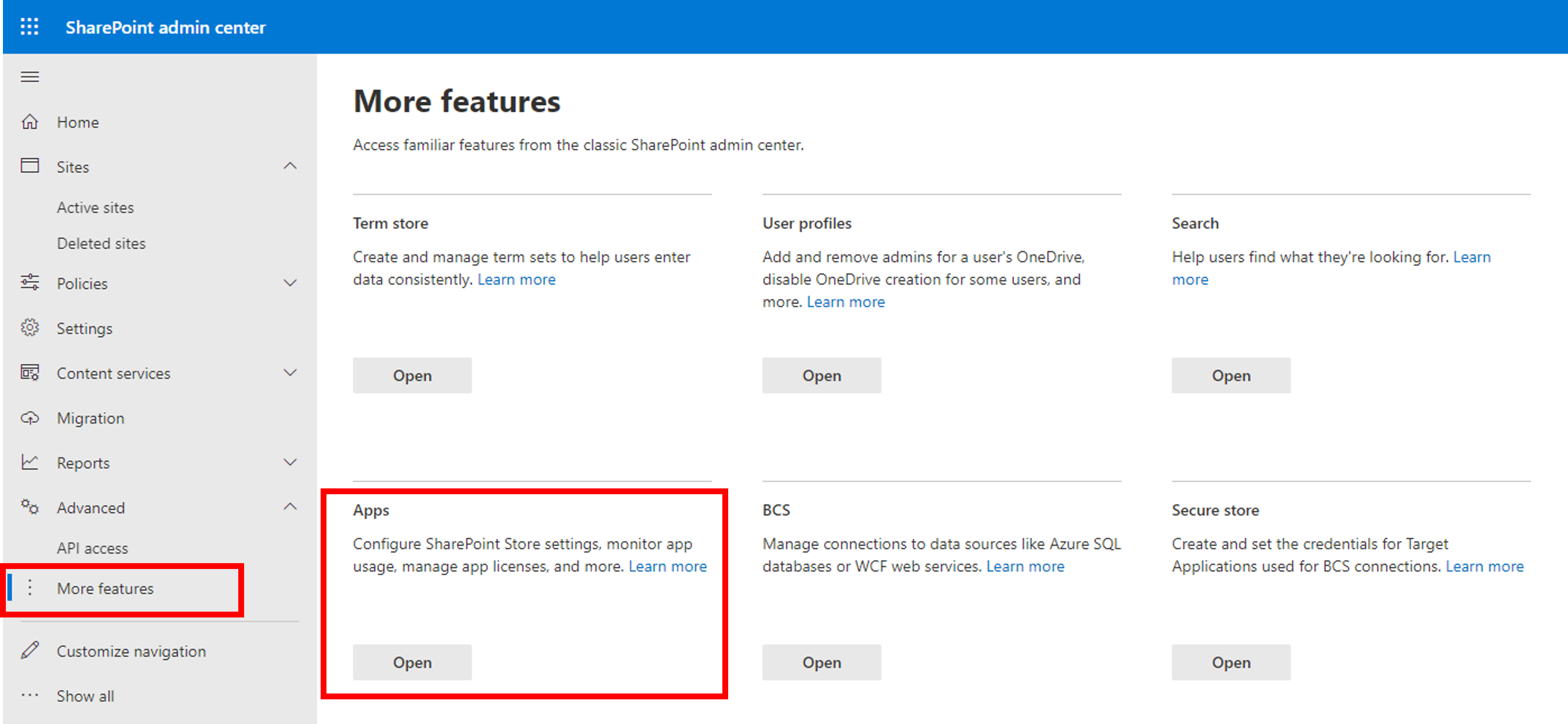Open API access page
This screenshot has height=724, width=1568.
coord(92,548)
